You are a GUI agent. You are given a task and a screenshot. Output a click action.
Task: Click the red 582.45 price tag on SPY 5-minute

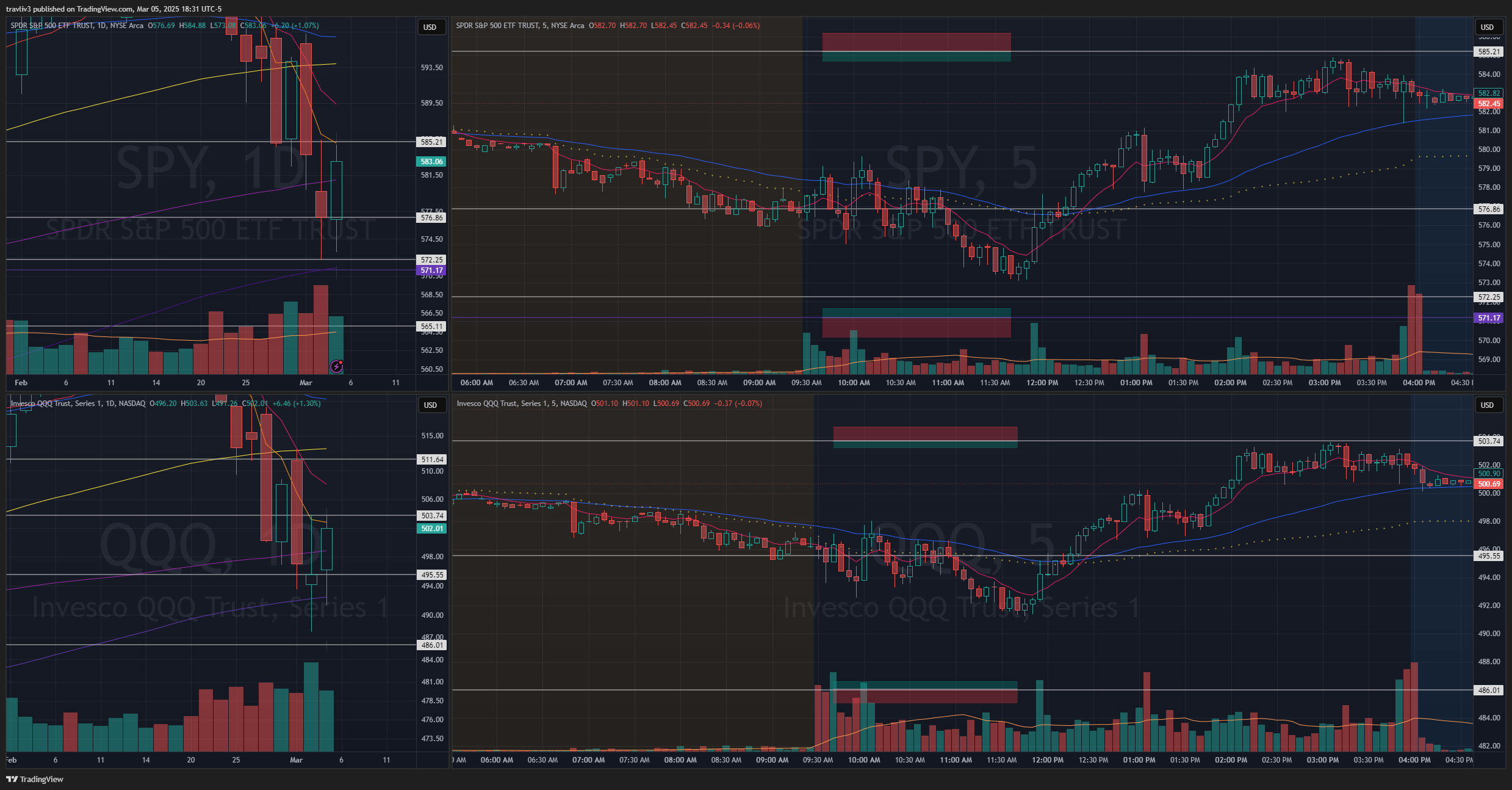1489,104
